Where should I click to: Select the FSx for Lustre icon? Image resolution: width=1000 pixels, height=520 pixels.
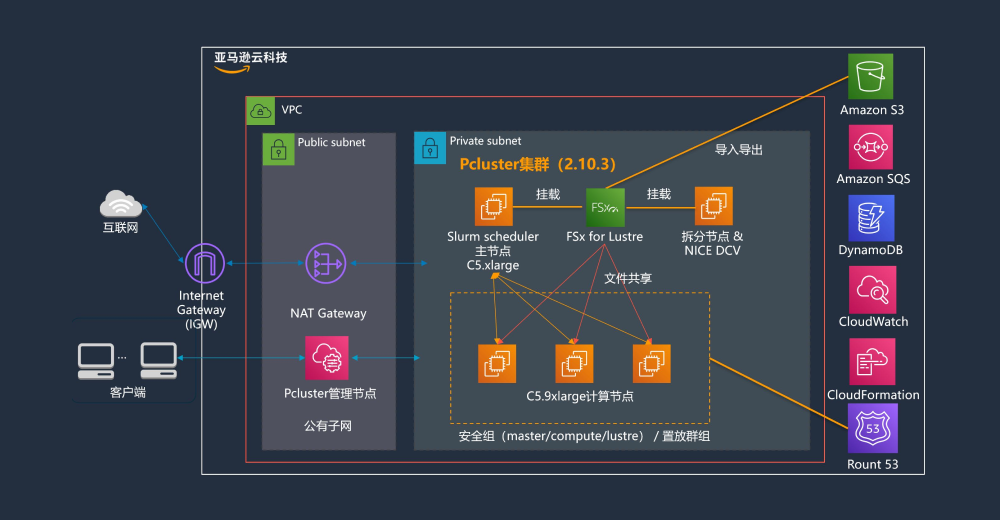pos(605,207)
